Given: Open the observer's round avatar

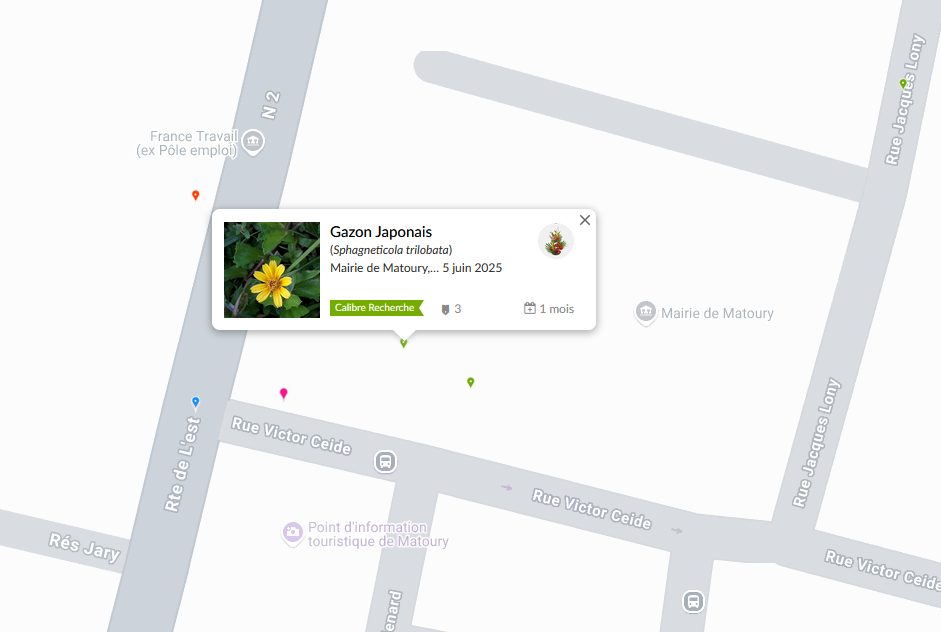Looking at the screenshot, I should pyautogui.click(x=556, y=241).
